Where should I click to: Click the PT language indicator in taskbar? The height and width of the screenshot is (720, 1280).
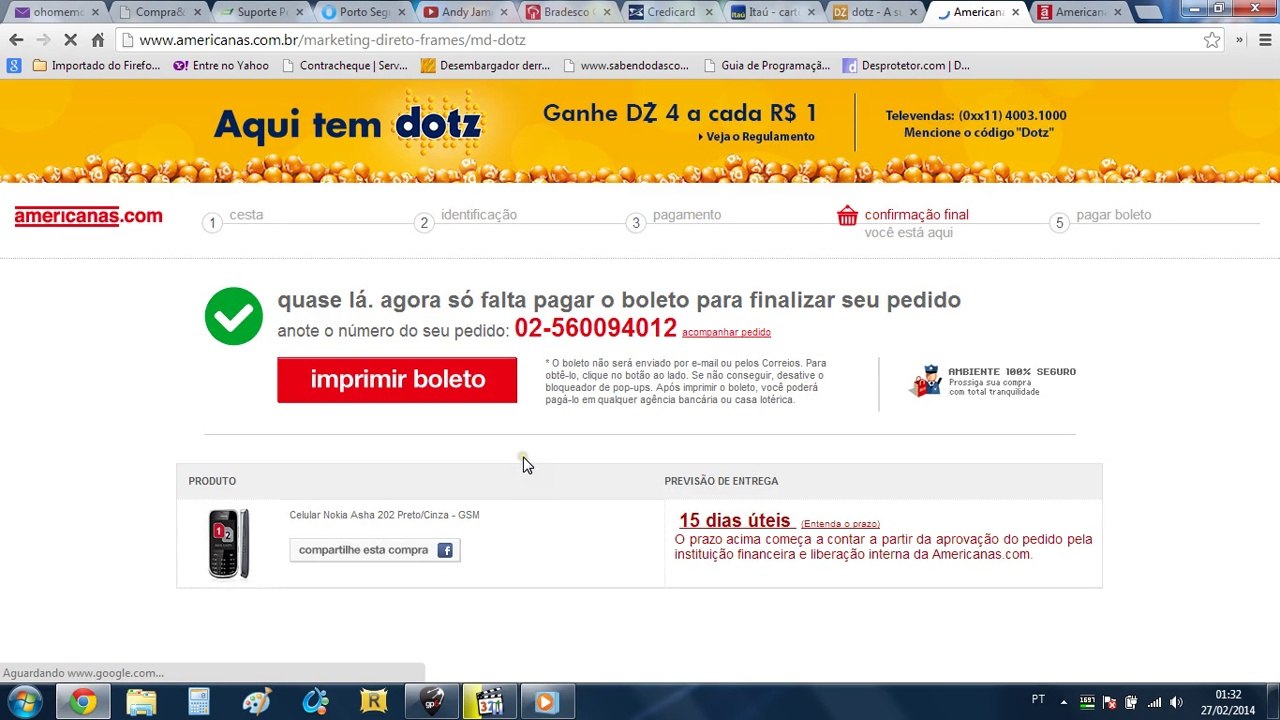[x=1038, y=700]
